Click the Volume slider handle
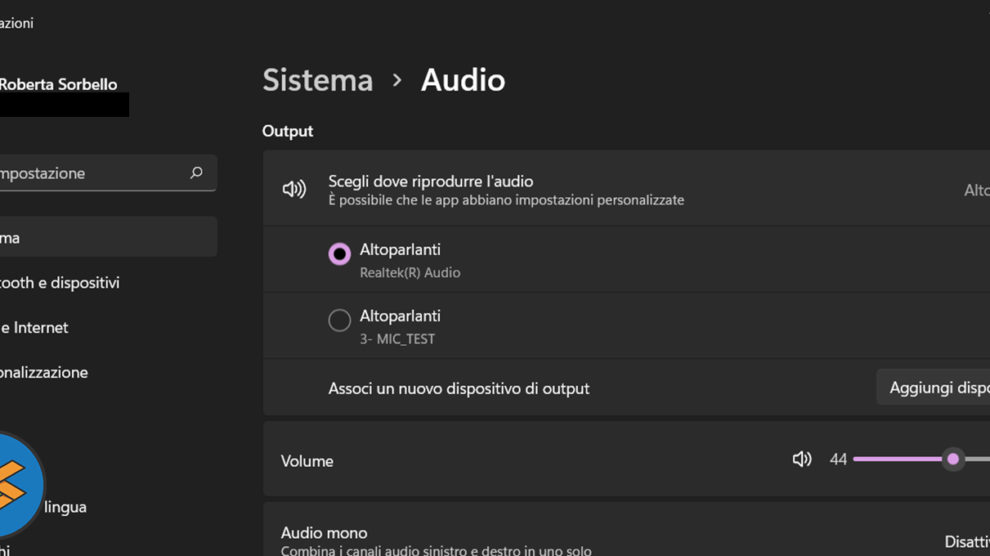Viewport: 990px width, 556px height. pyautogui.click(x=953, y=459)
